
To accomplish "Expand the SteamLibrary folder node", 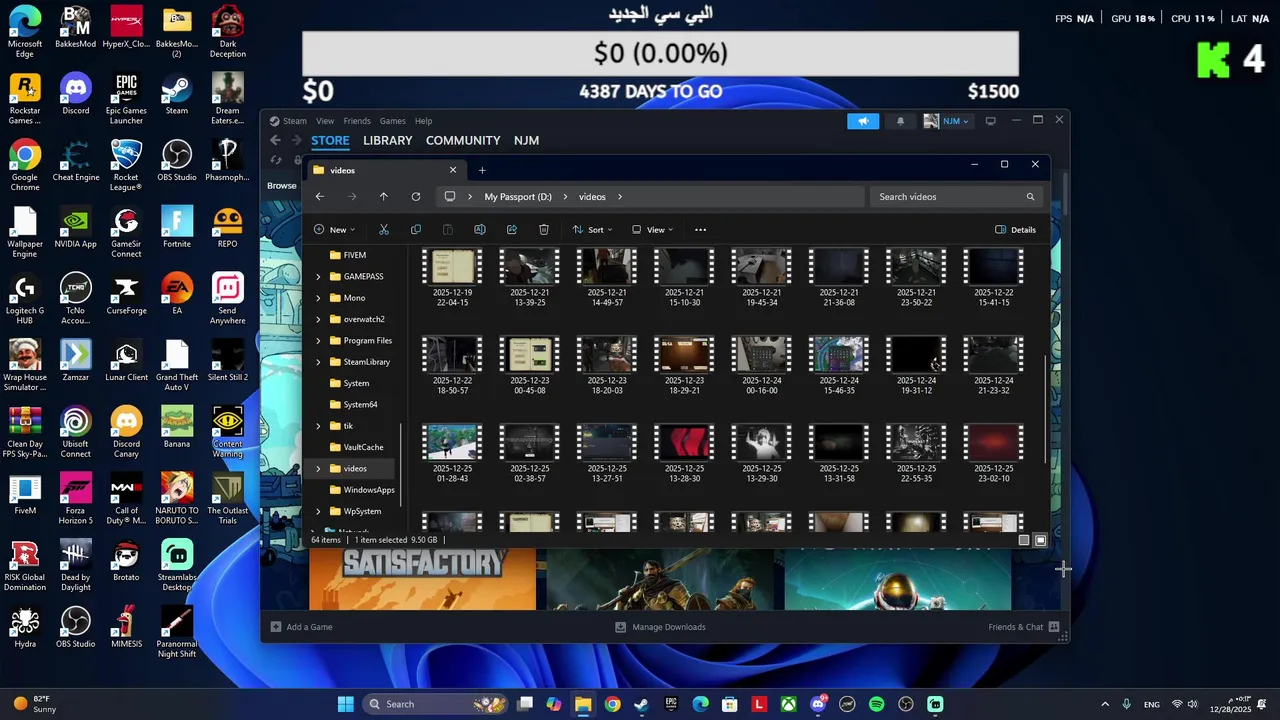I will click(x=318, y=362).
